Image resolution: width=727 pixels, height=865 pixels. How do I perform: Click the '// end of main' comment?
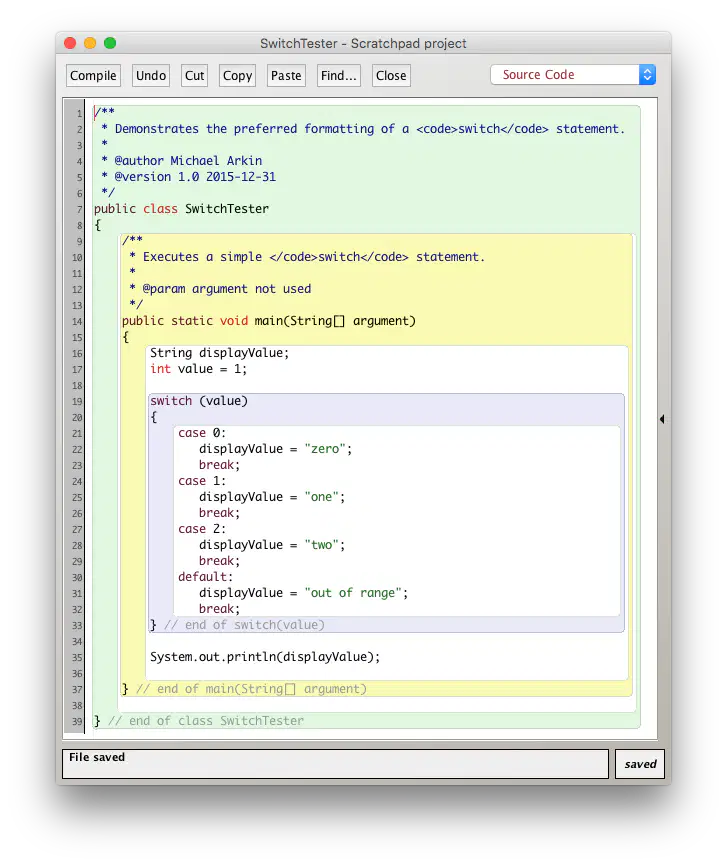pyautogui.click(x=252, y=688)
